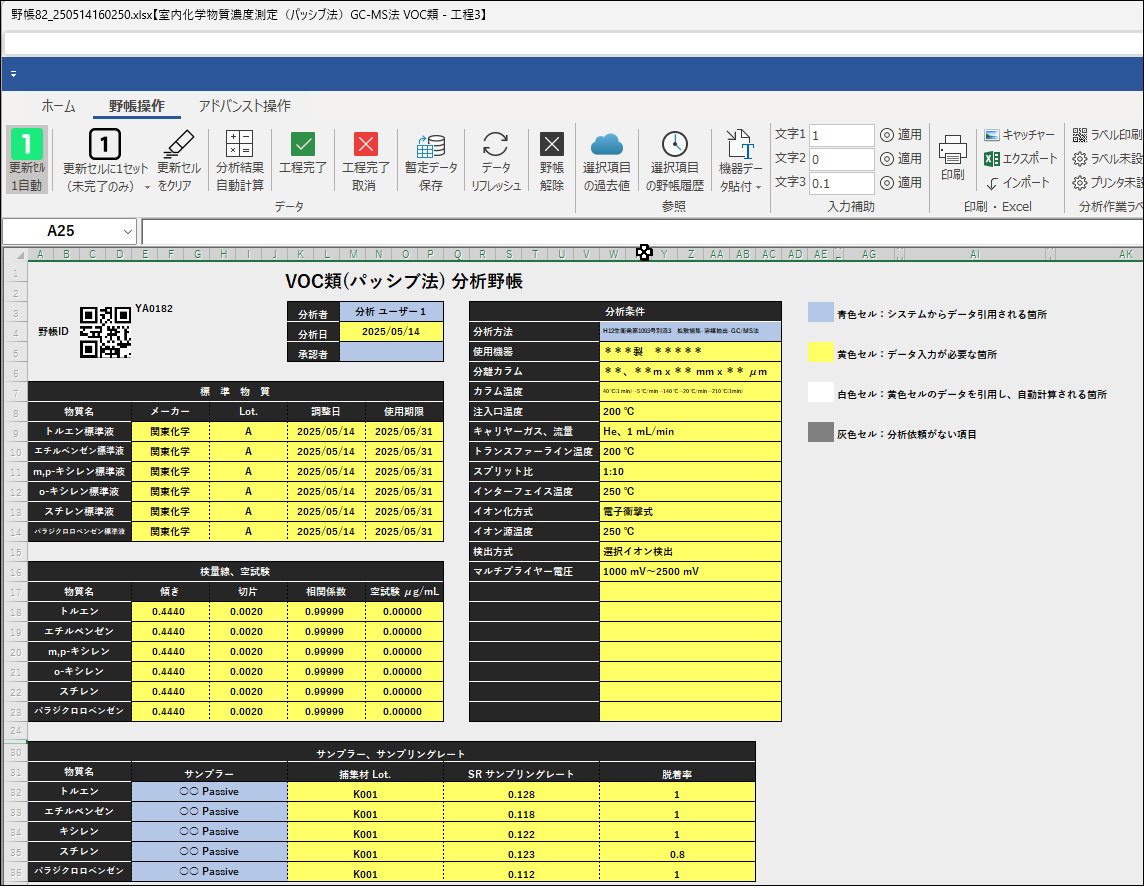
Task: Select 適用 radio for 文字2
Action: coord(886,158)
